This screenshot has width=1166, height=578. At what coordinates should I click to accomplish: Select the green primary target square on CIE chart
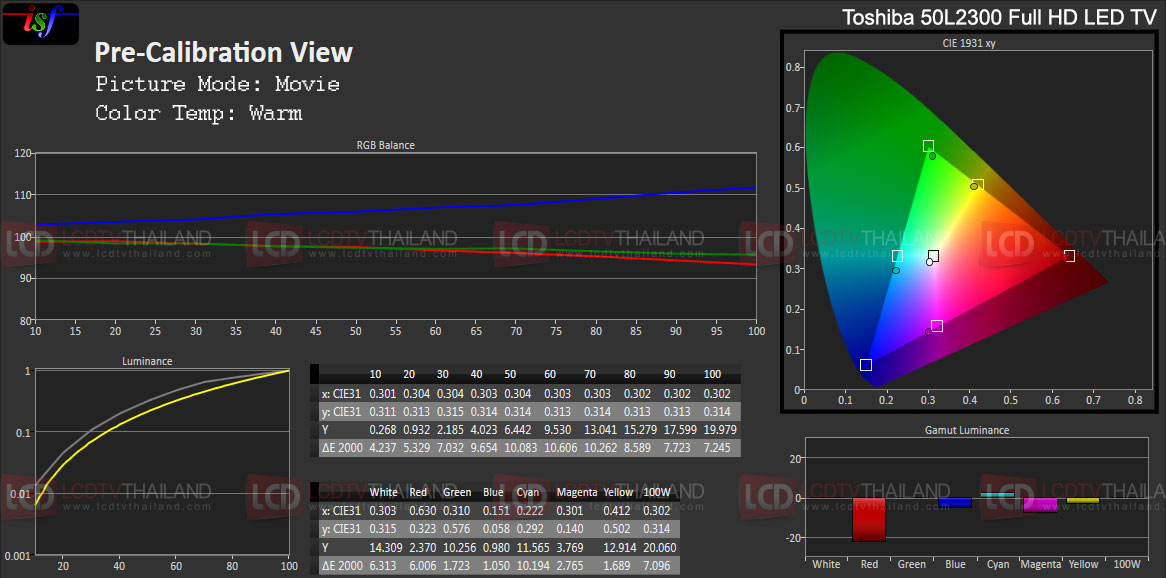[x=928, y=146]
